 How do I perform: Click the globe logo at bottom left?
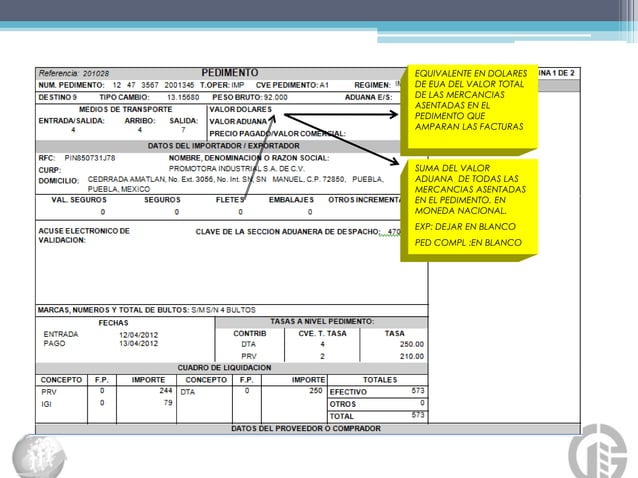point(39,456)
